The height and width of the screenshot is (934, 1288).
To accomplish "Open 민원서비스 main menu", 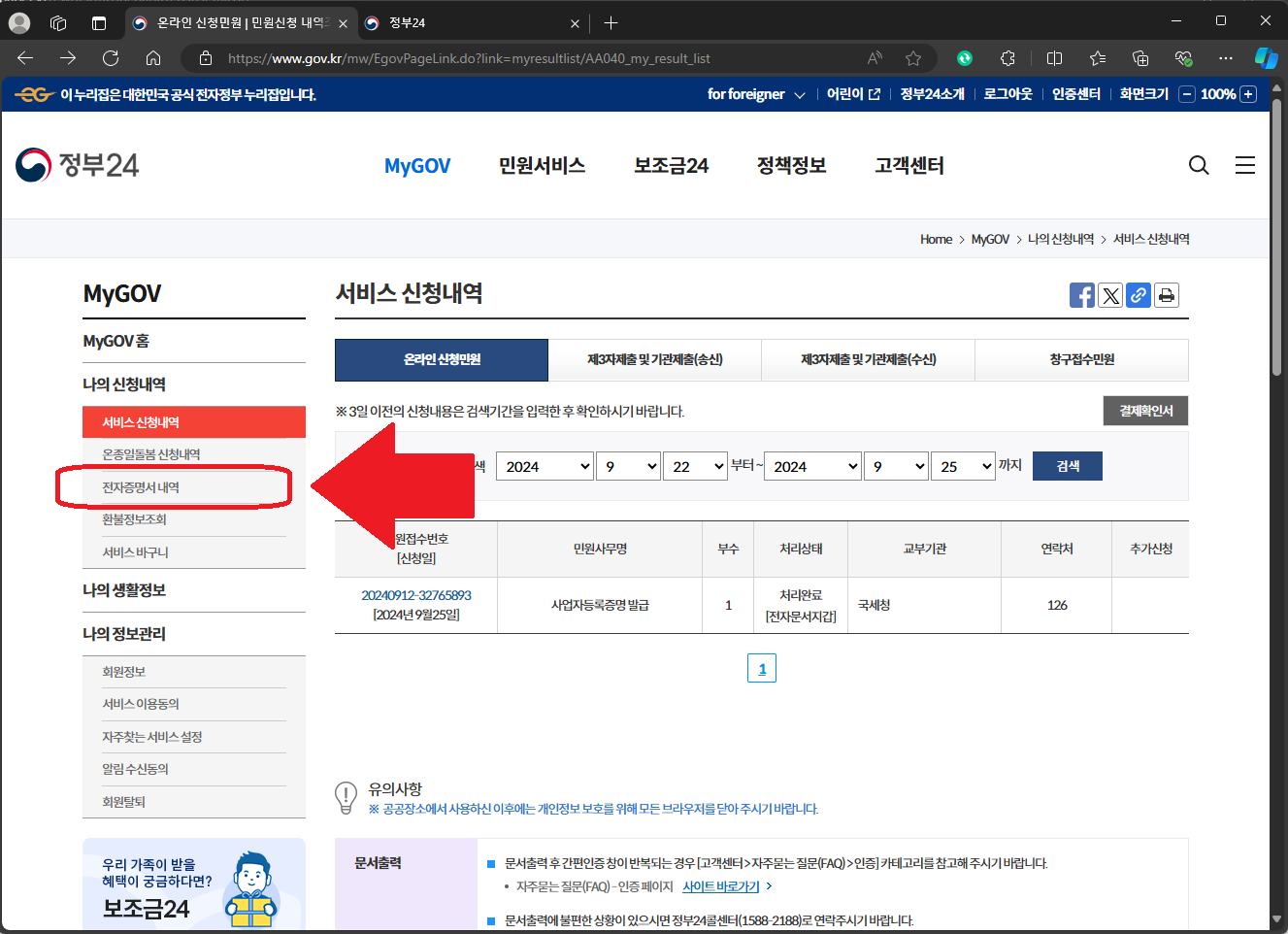I will [x=542, y=166].
